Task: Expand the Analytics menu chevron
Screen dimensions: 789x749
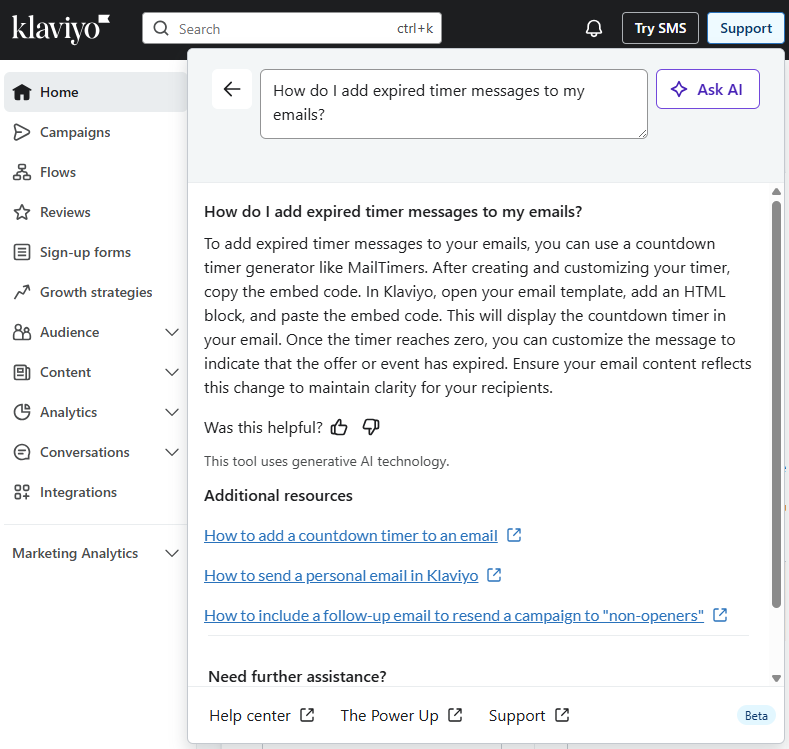Action: click(x=172, y=412)
